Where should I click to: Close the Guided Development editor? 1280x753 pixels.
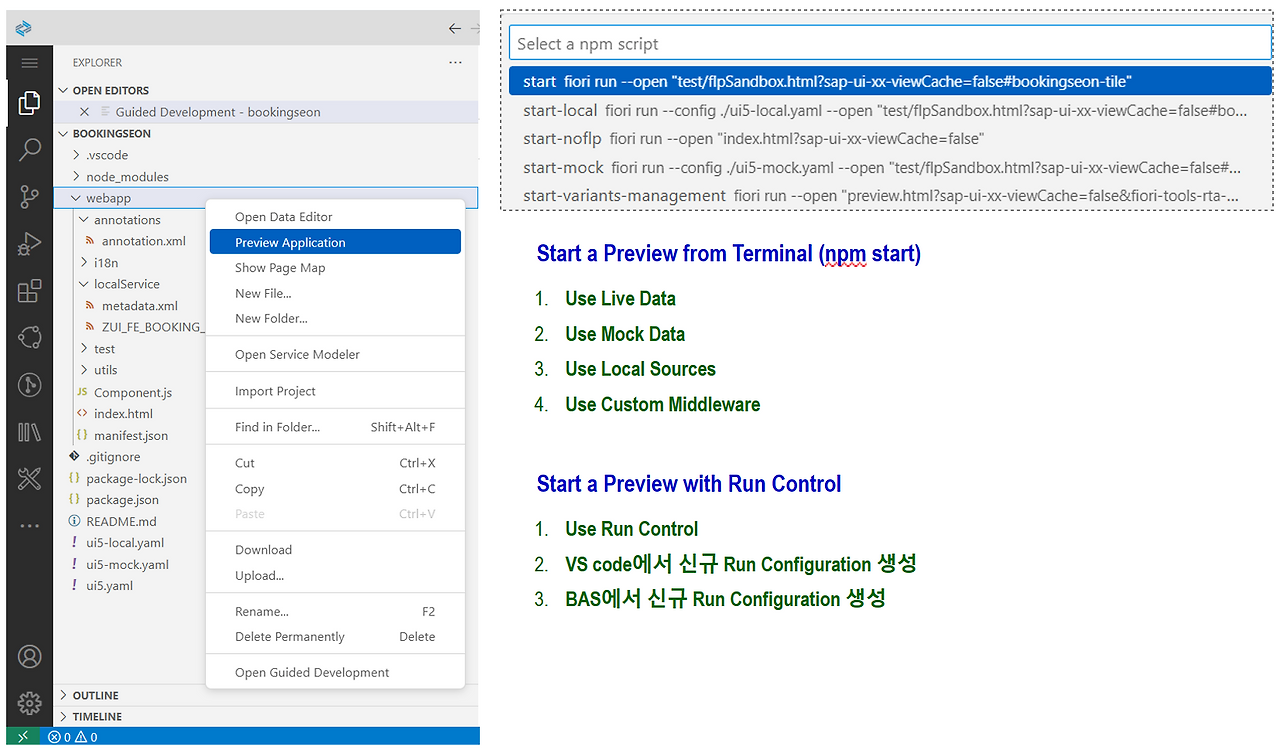tap(84, 112)
